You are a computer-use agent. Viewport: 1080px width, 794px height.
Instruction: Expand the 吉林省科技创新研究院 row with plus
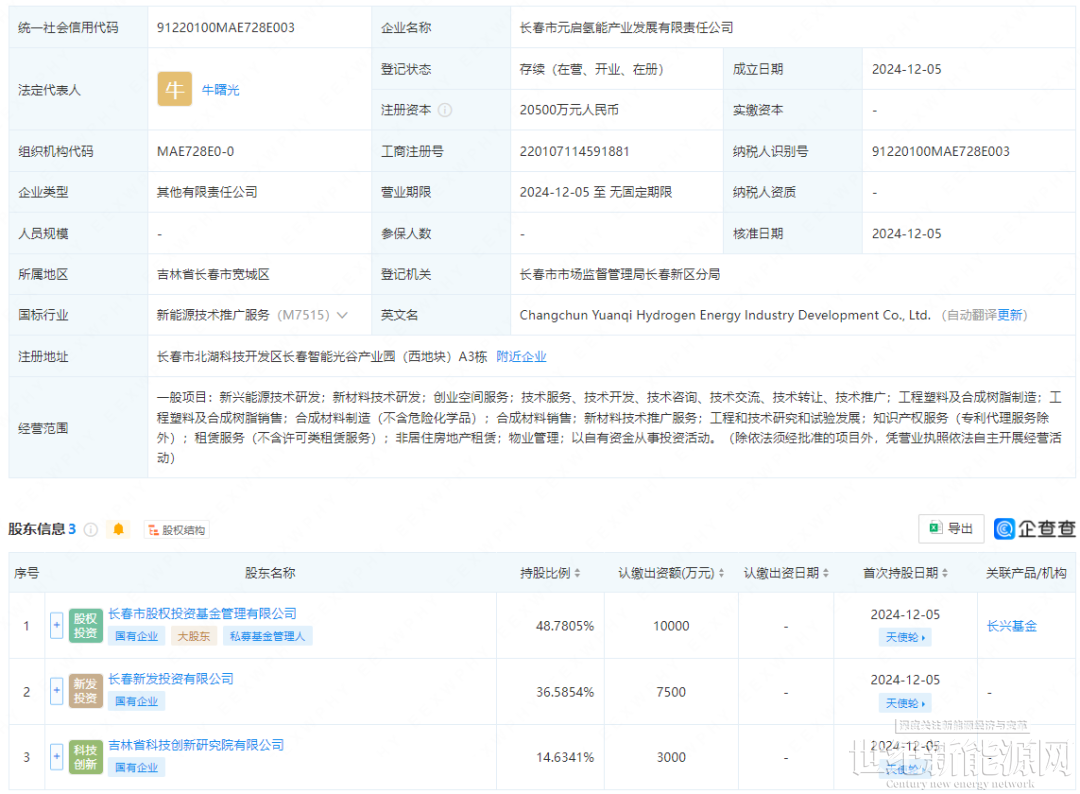tap(56, 757)
